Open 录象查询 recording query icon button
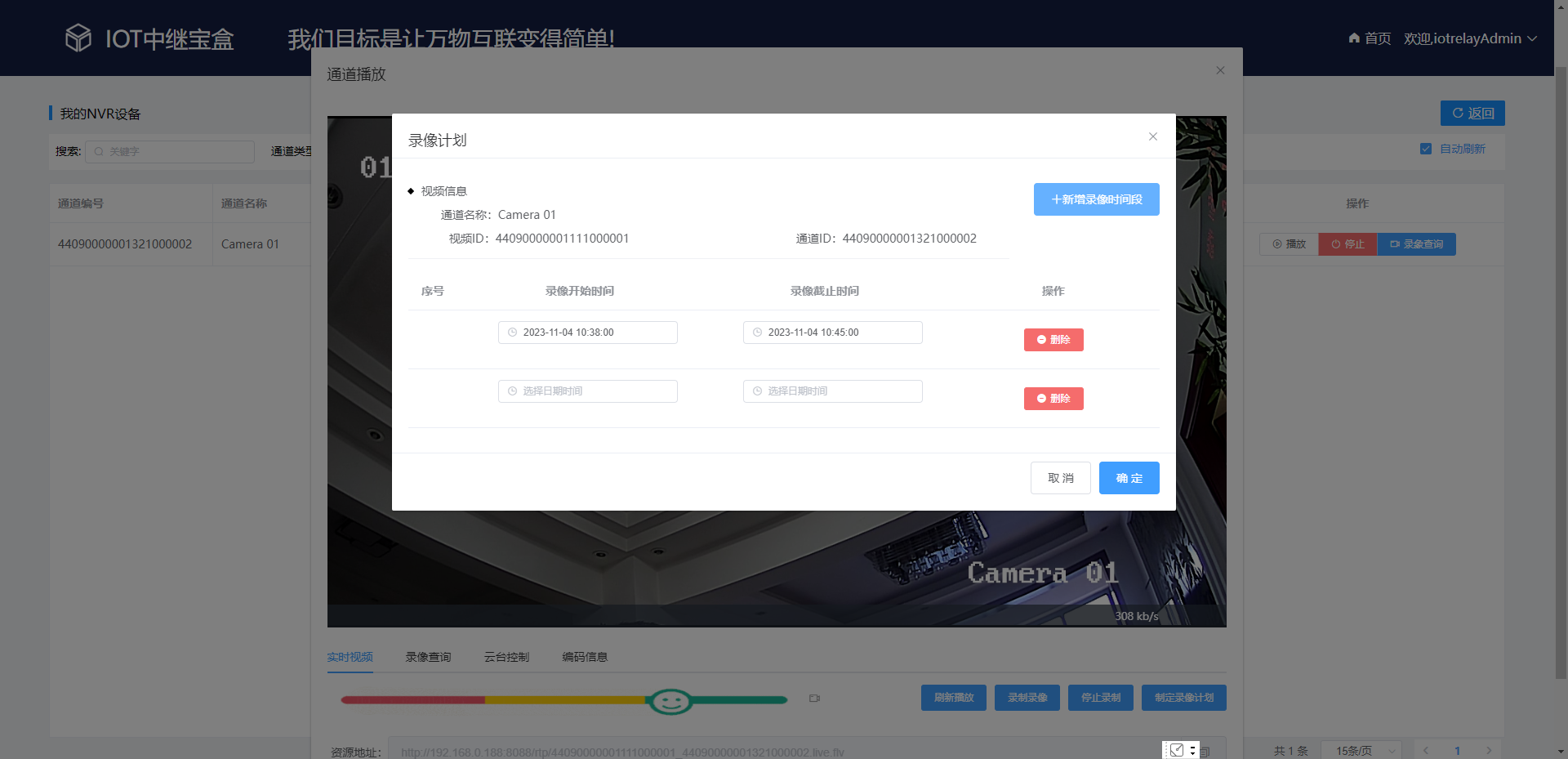Image resolution: width=1568 pixels, height=759 pixels. tap(1396, 243)
